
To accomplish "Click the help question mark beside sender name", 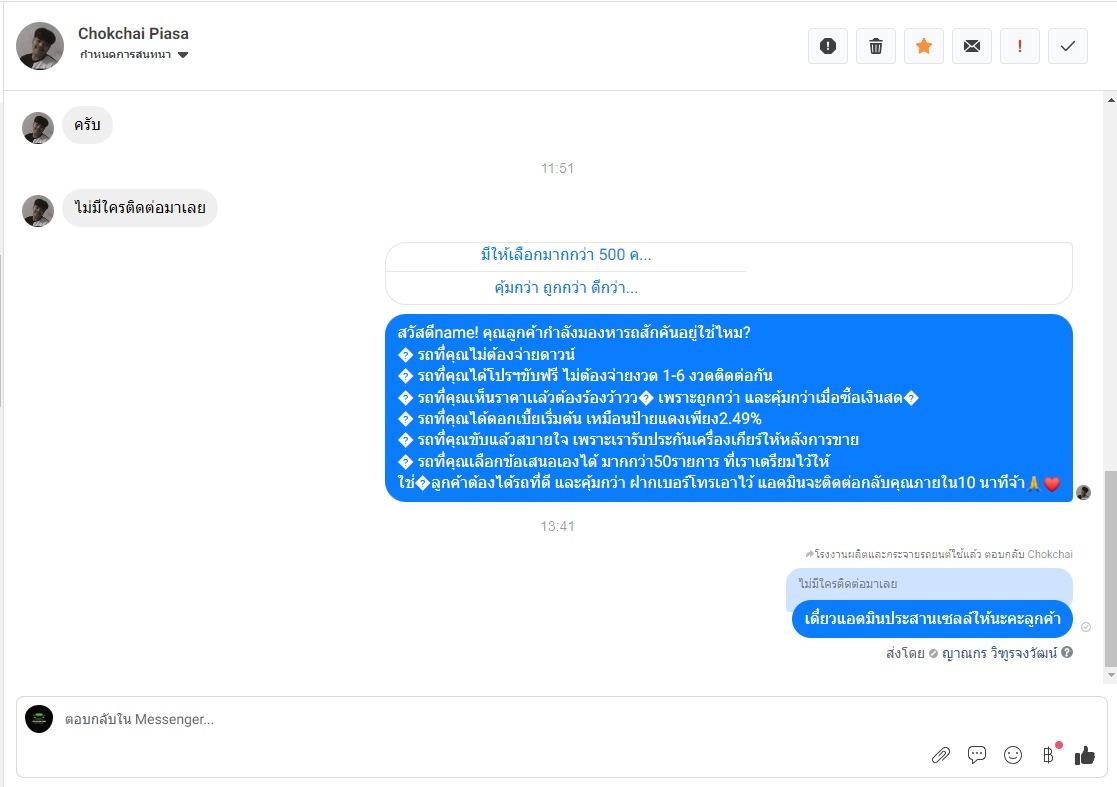I will click(1067, 652).
